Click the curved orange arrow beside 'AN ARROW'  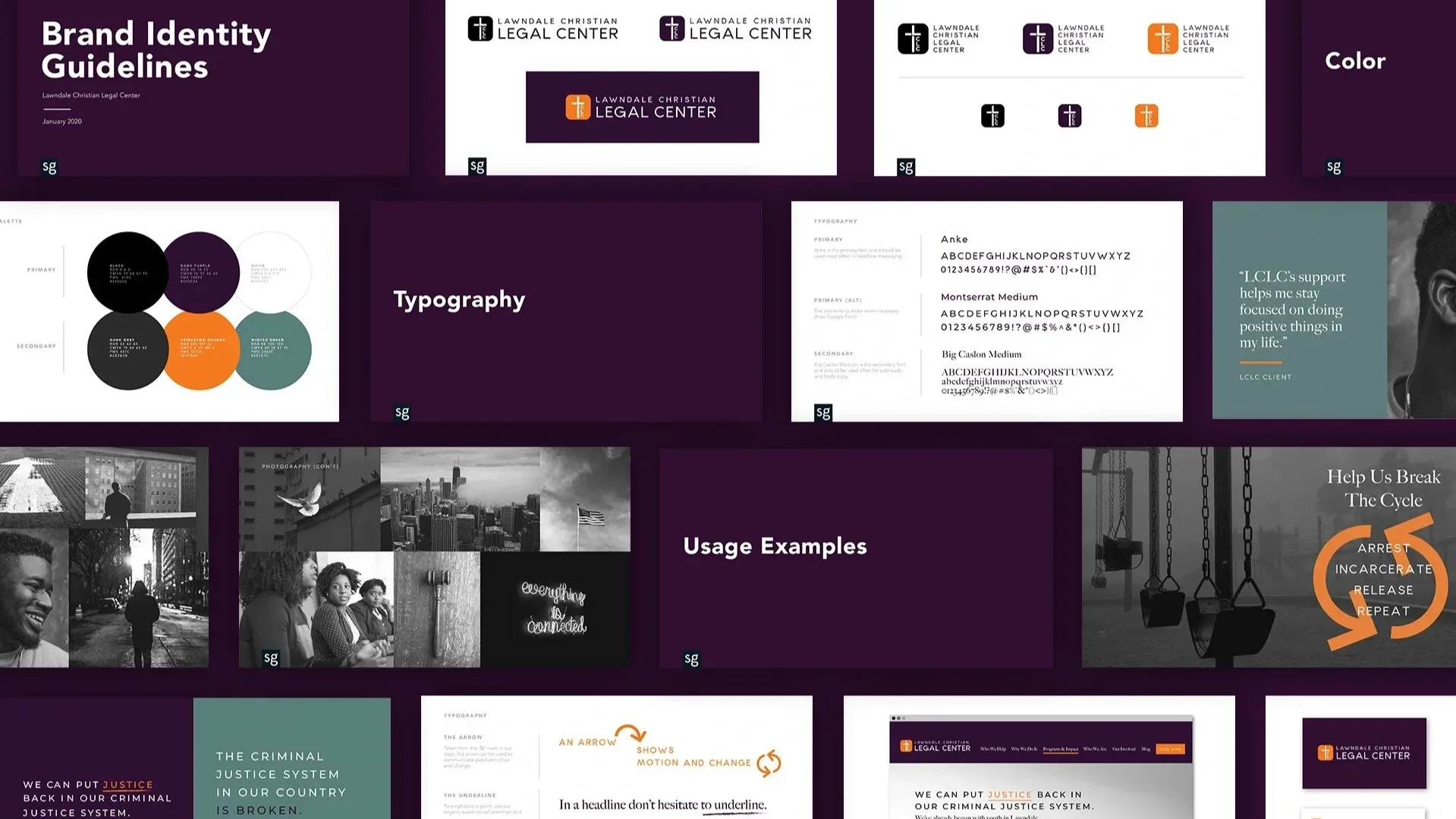pos(631,733)
